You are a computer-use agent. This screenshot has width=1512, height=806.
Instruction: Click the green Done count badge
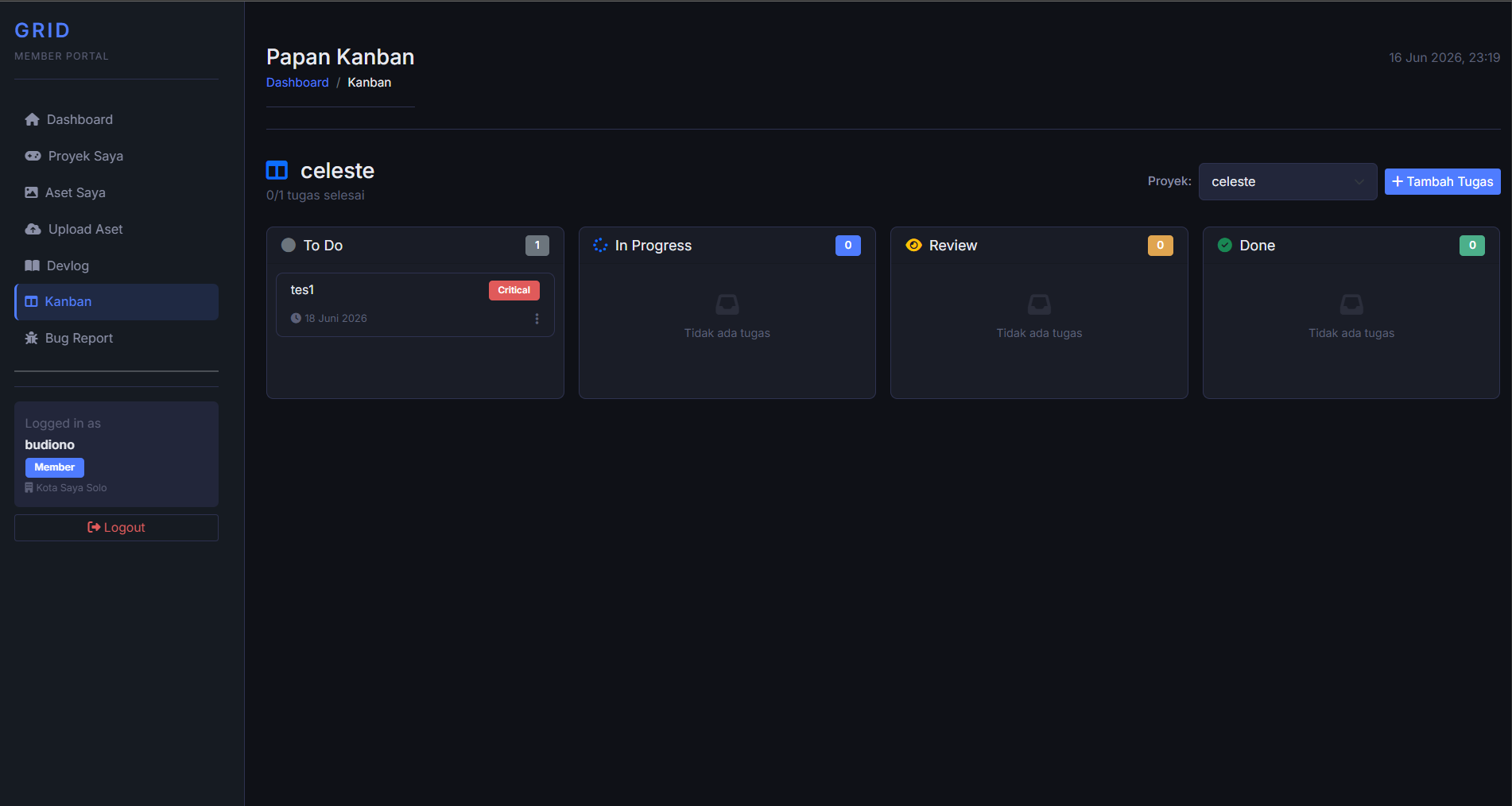click(1472, 246)
